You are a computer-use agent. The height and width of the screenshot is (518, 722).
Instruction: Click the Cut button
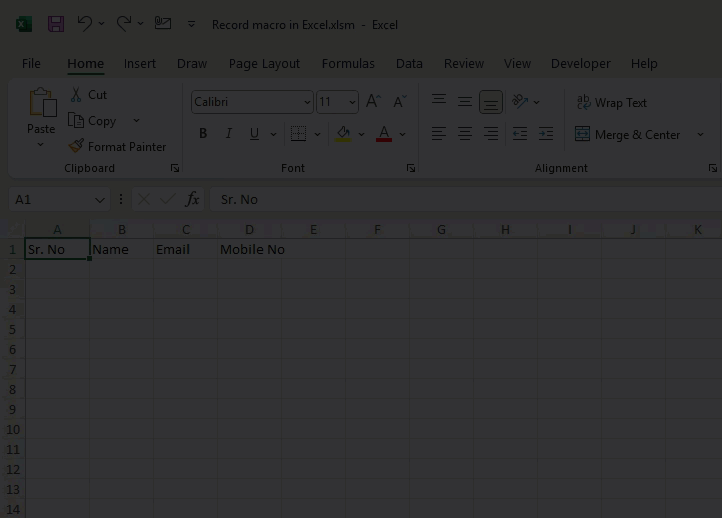(x=88, y=95)
